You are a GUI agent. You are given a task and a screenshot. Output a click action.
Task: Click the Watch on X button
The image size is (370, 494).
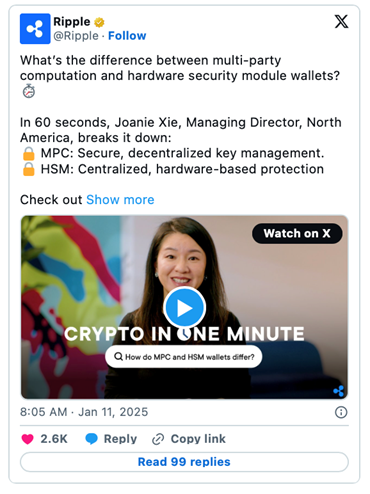tap(297, 233)
